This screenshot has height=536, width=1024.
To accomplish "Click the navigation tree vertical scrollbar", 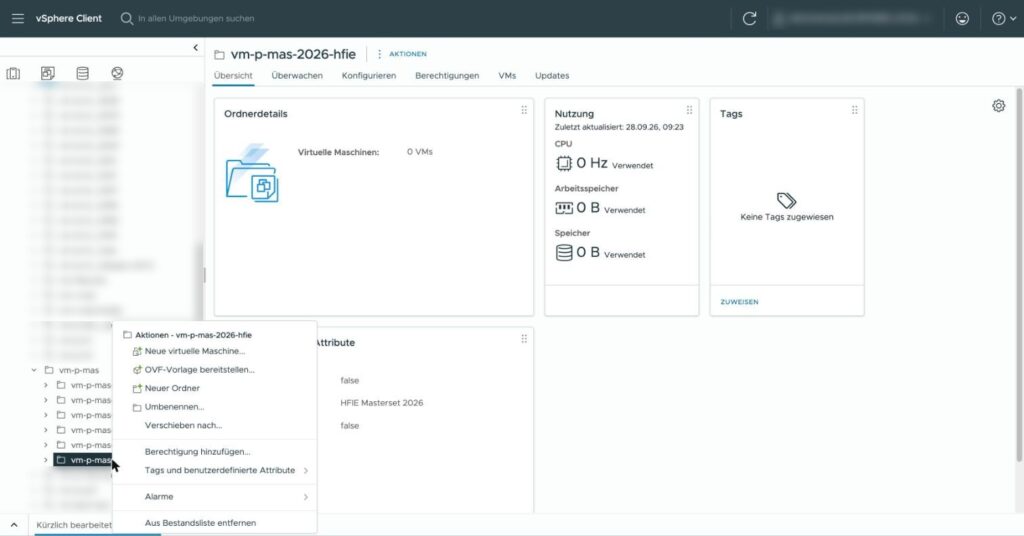I will pos(201,284).
